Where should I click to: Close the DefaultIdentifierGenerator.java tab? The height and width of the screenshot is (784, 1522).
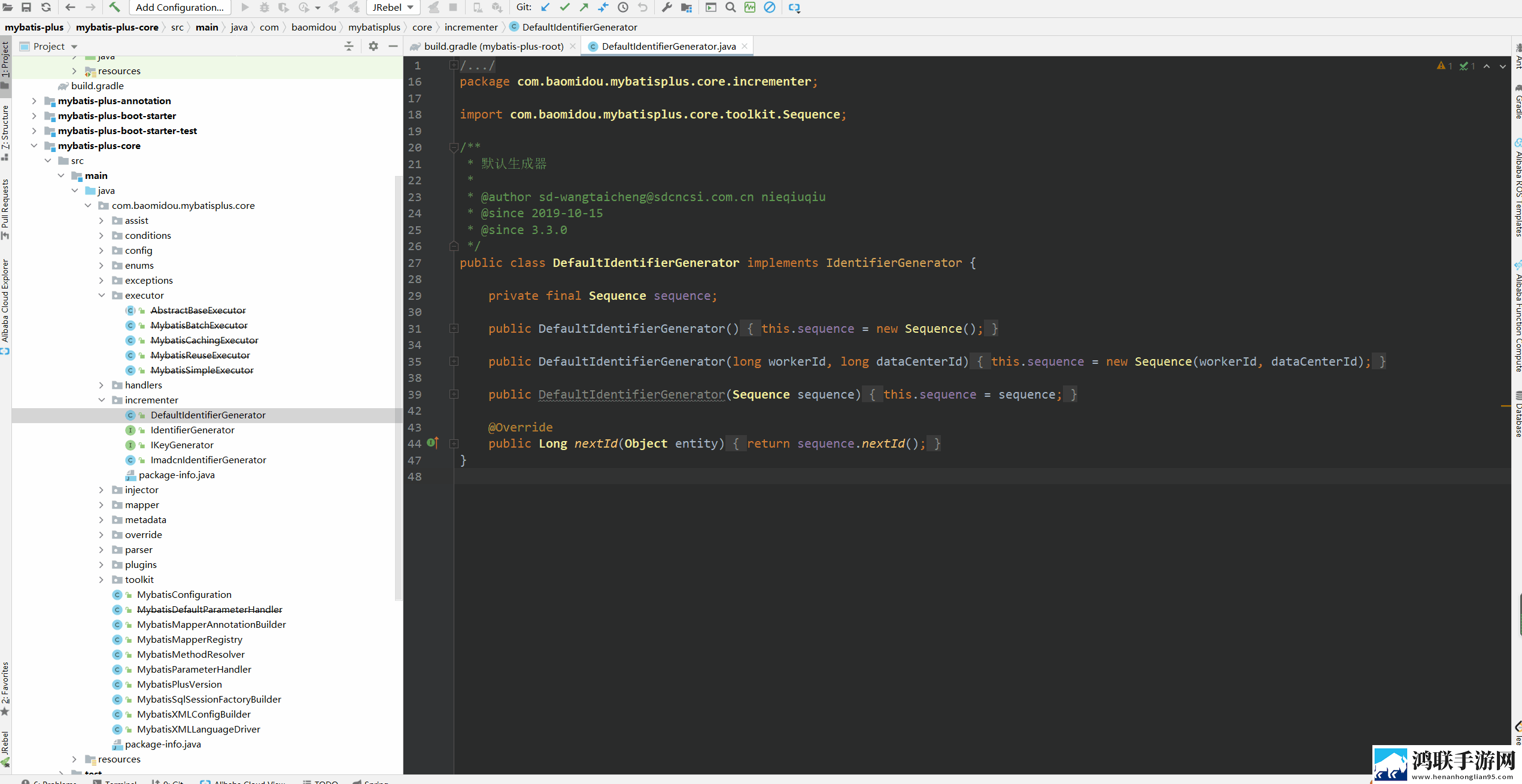(x=745, y=46)
